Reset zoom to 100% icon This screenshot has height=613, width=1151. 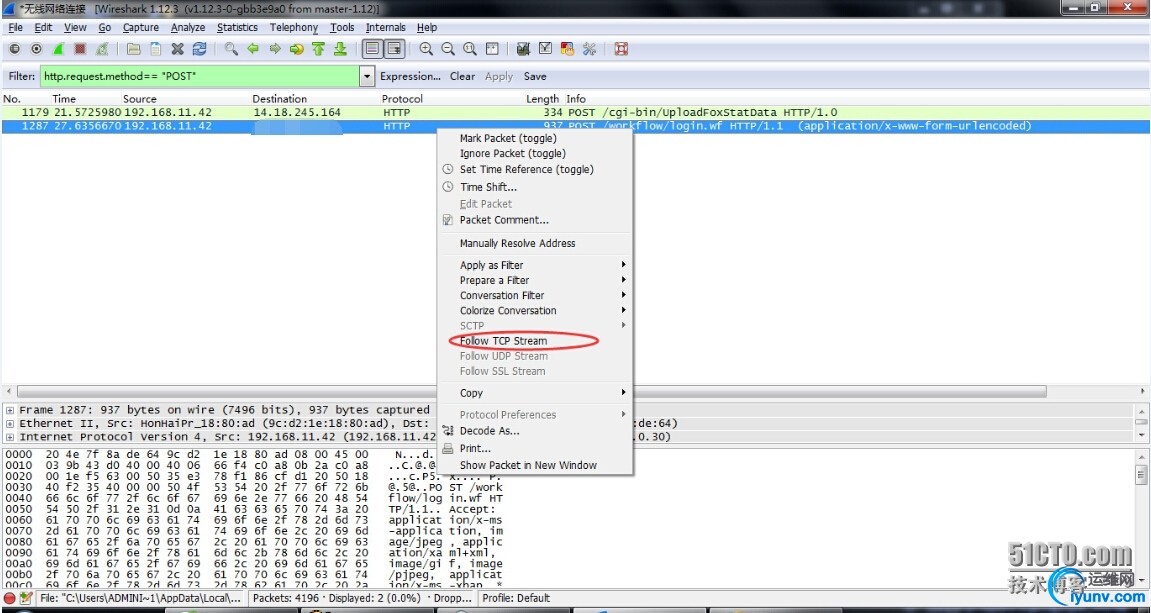tap(470, 49)
